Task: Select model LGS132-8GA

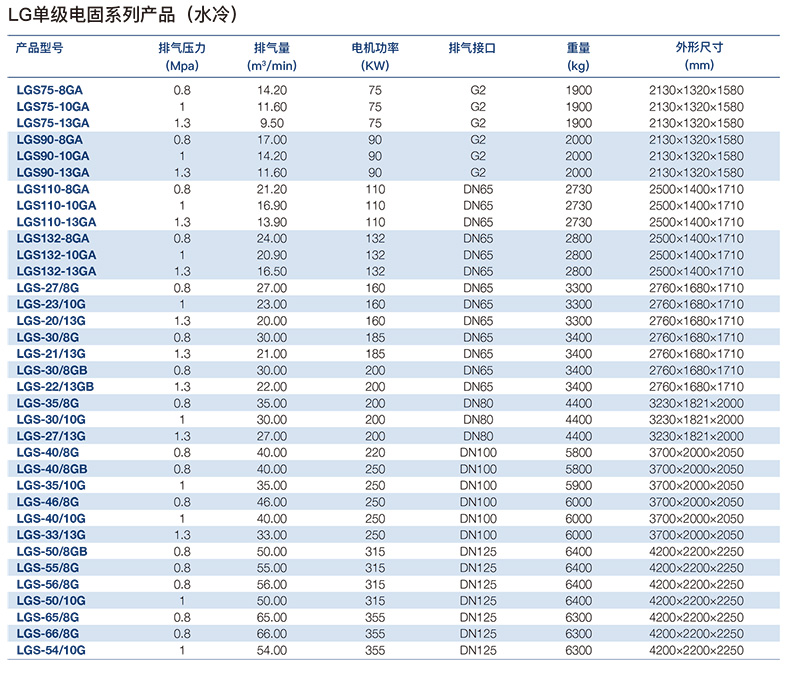Action: (53, 238)
